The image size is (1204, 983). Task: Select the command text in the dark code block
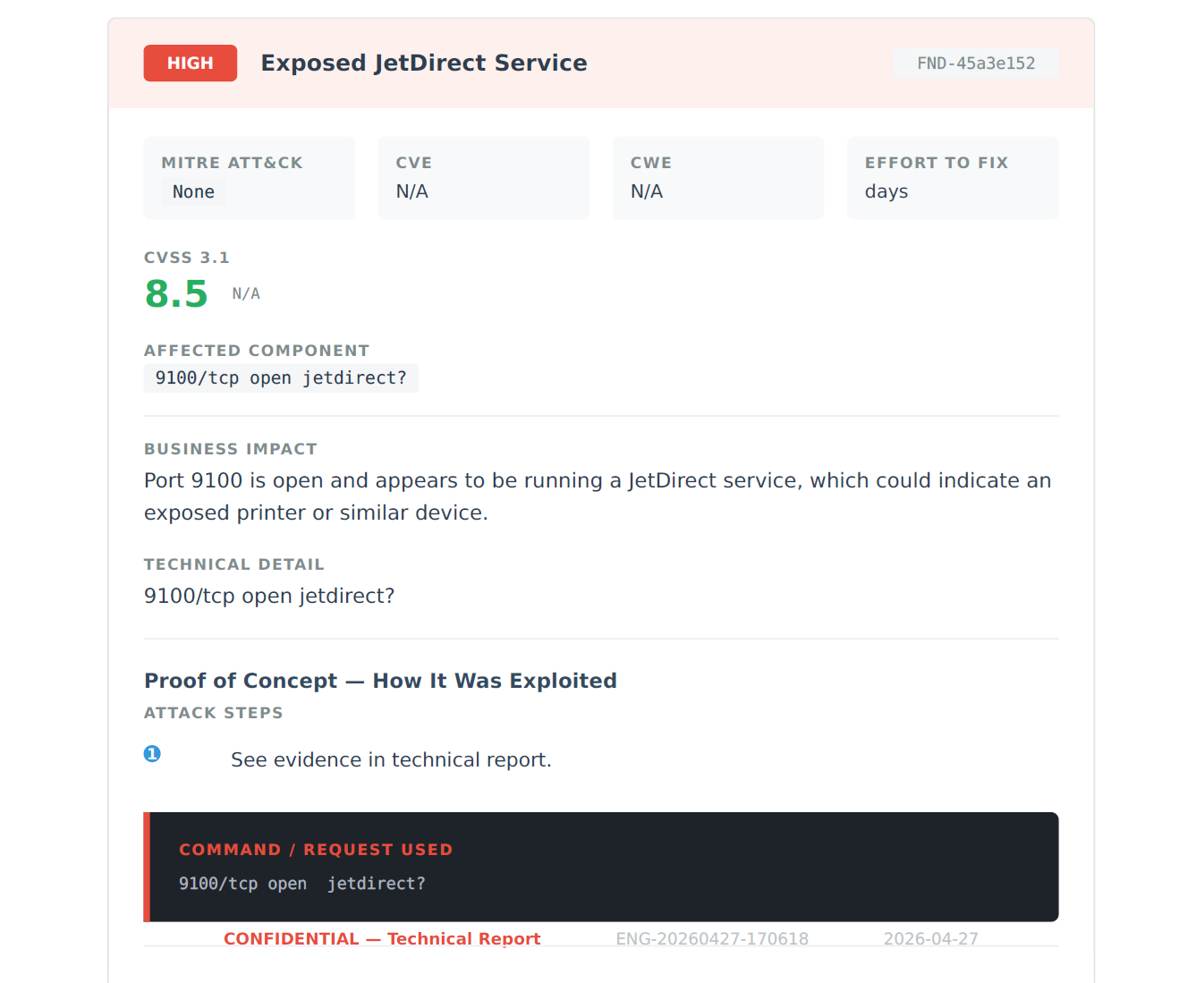click(x=302, y=884)
